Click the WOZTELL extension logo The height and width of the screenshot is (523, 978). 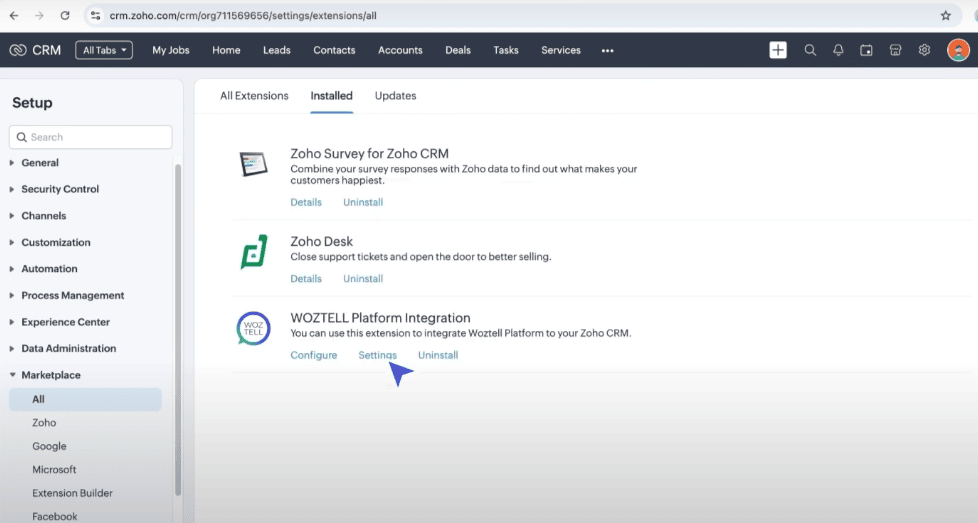(253, 328)
